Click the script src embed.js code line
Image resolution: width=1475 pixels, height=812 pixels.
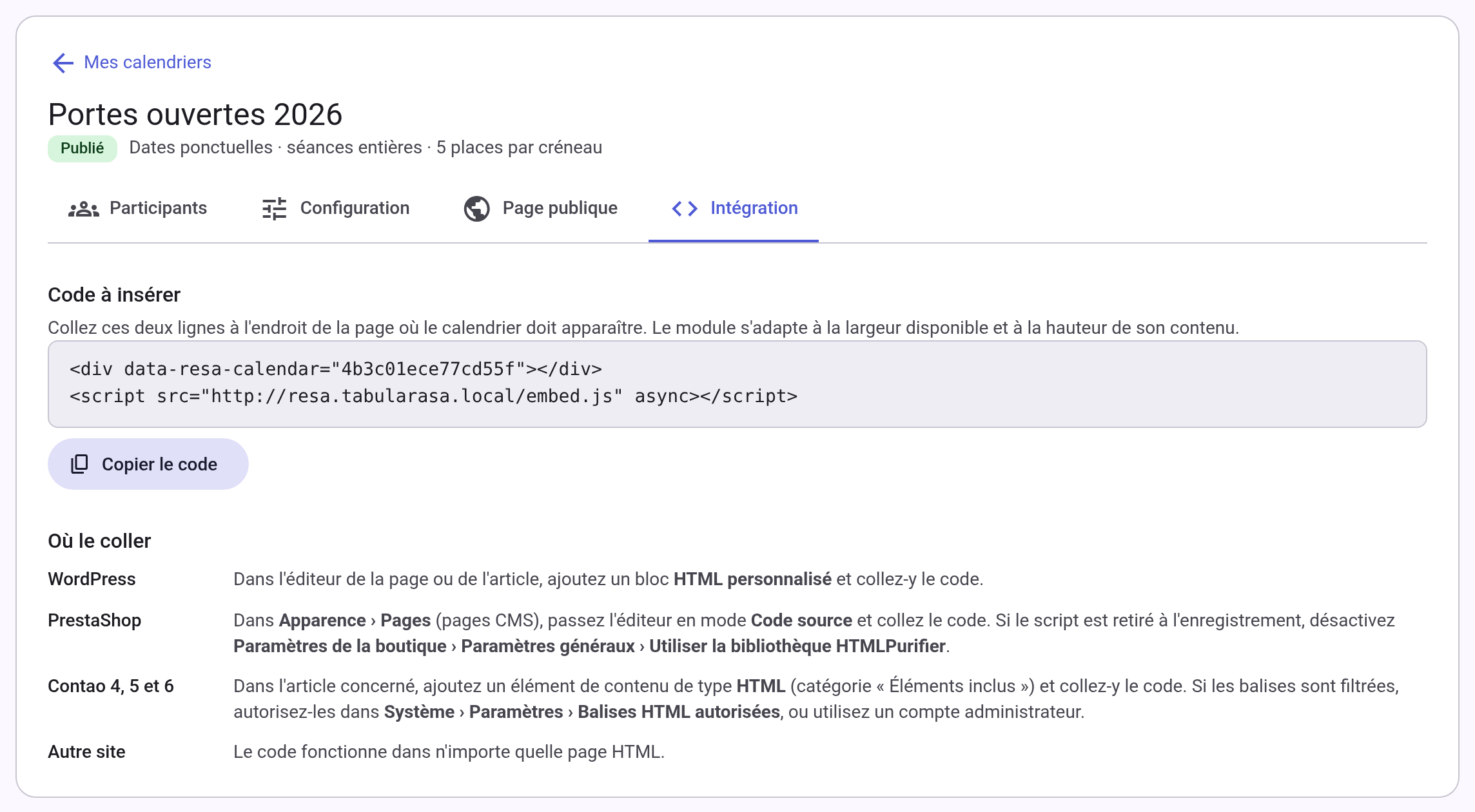coord(433,396)
